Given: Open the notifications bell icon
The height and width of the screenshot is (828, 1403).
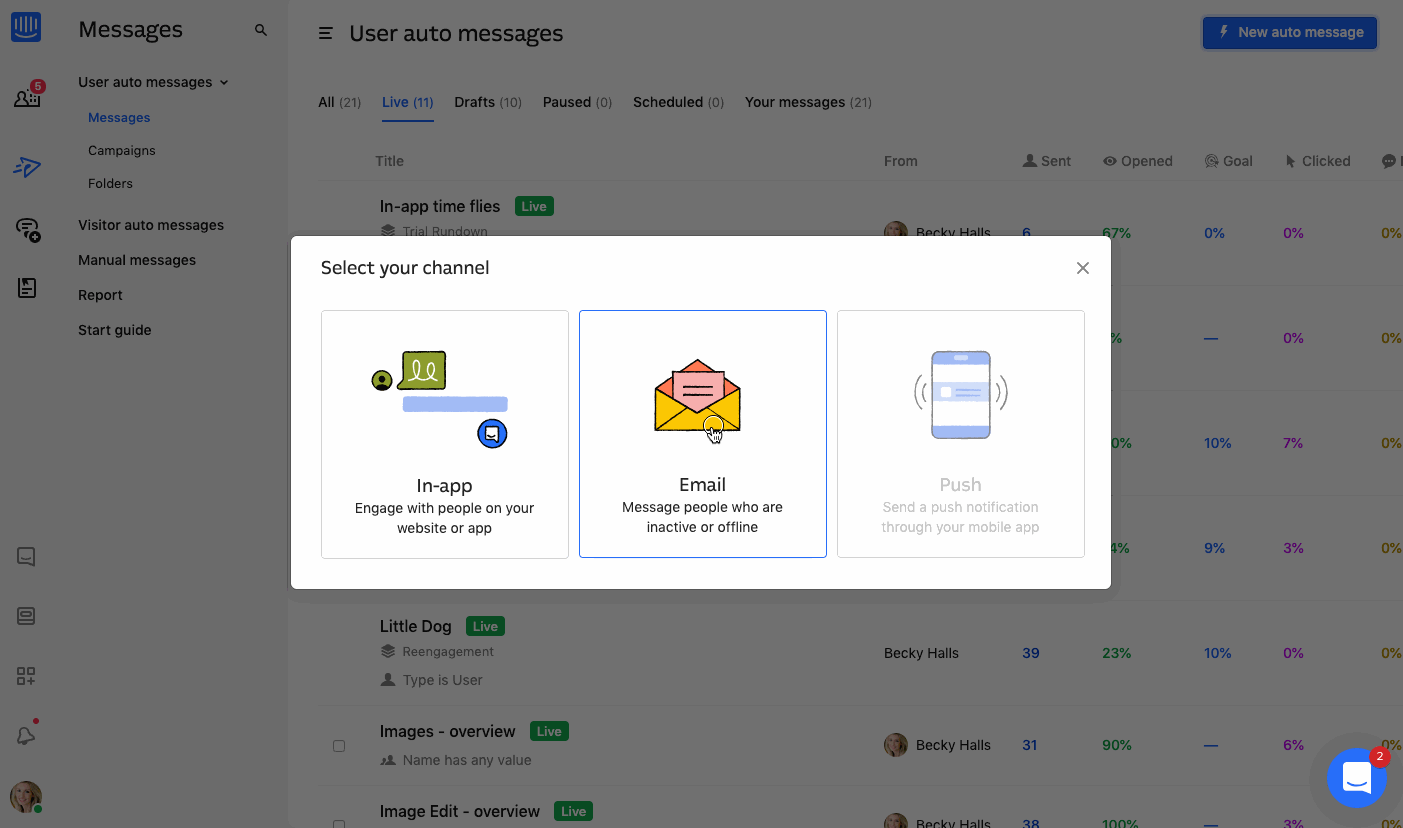Looking at the screenshot, I should pos(26,735).
